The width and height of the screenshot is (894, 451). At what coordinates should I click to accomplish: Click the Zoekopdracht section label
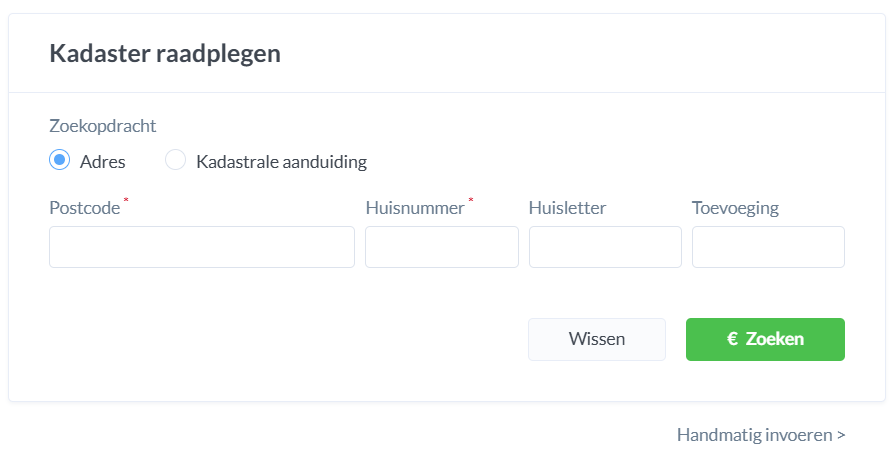[102, 126]
